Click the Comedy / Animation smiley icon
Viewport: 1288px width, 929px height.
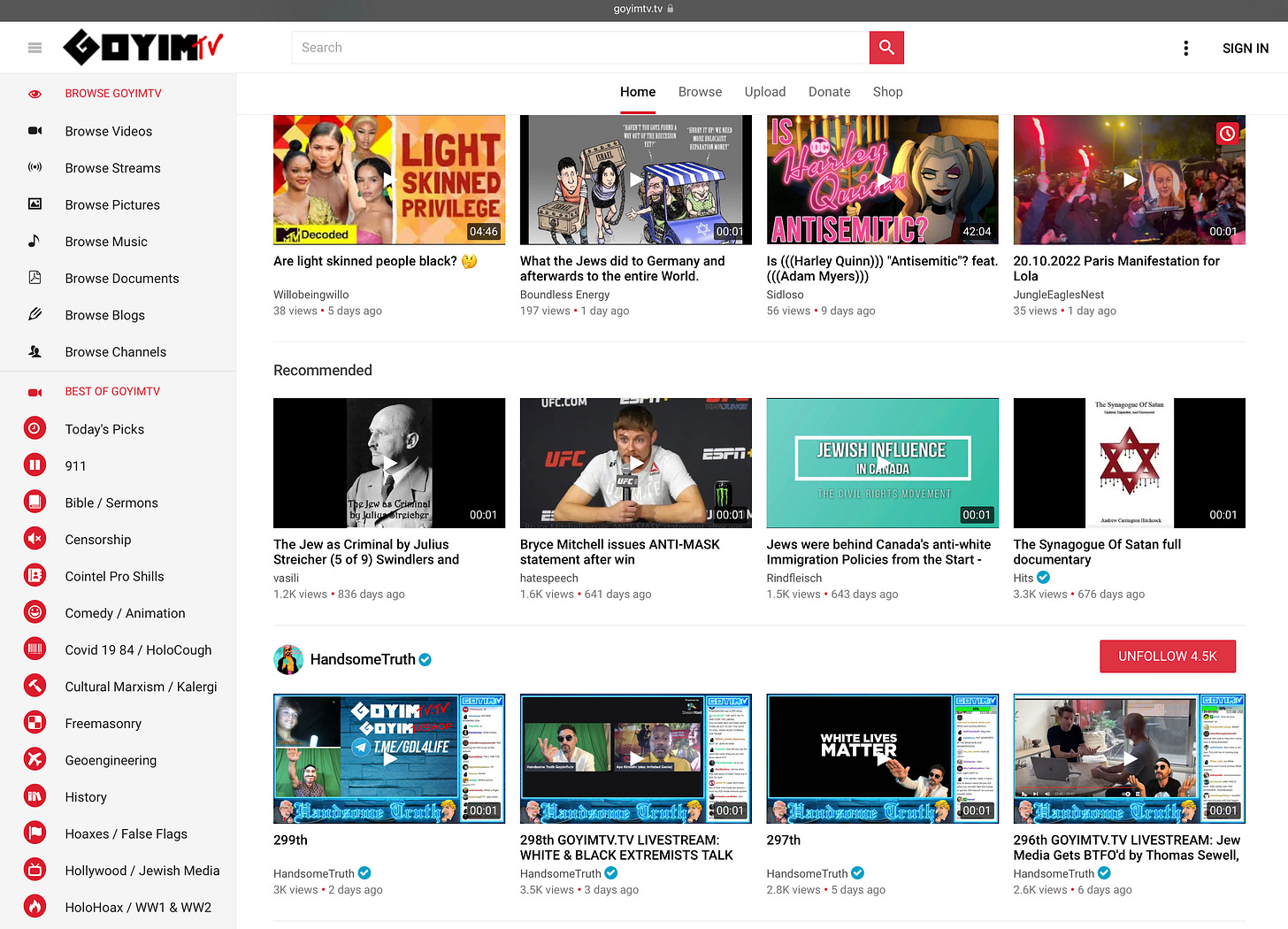(x=34, y=612)
